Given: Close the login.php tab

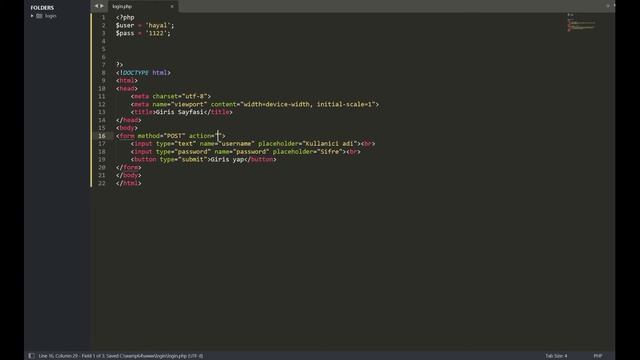Looking at the screenshot, I should pyautogui.click(x=172, y=7).
